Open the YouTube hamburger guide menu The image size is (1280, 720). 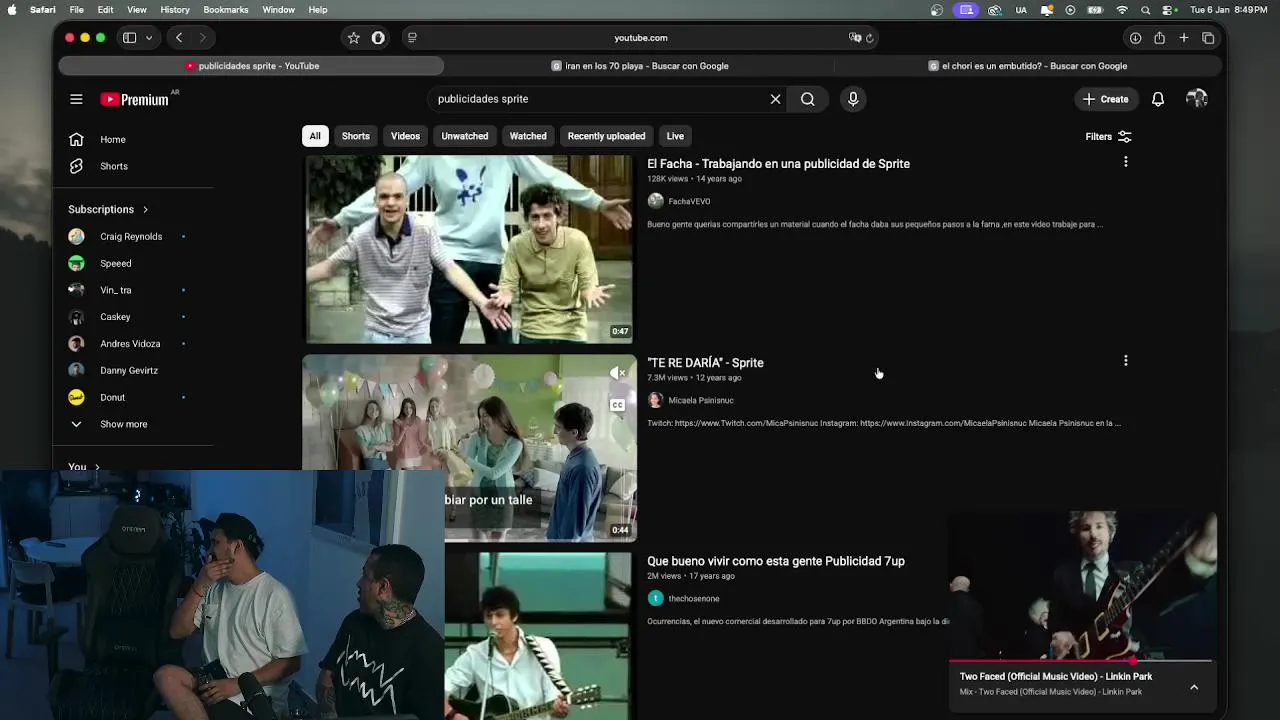tap(76, 99)
